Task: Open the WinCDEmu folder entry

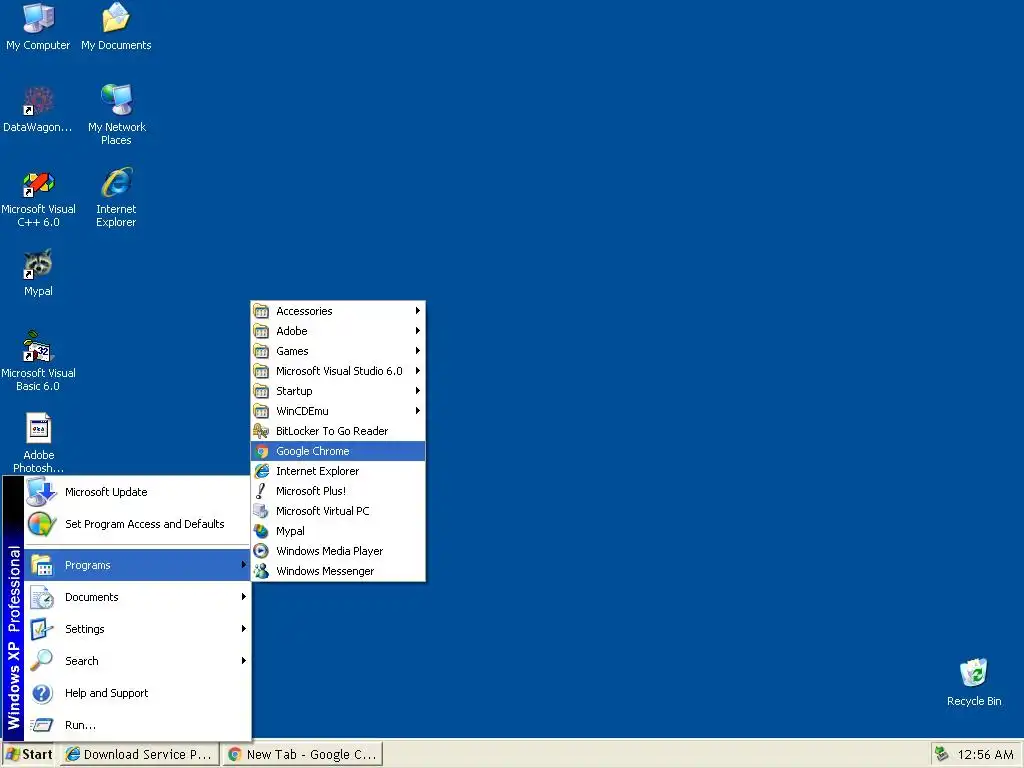Action: tap(338, 411)
